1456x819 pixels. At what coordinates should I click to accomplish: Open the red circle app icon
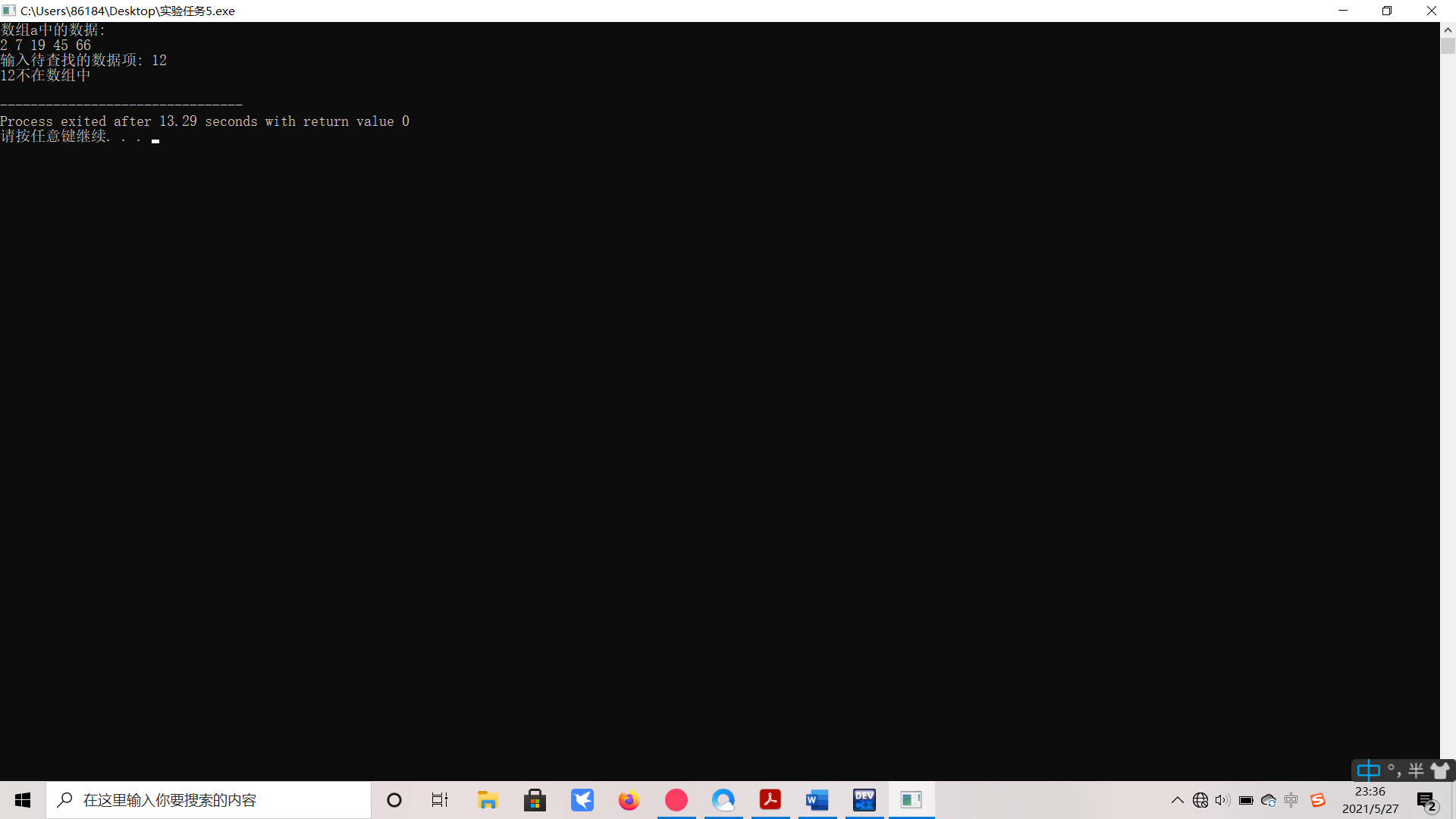(676, 800)
